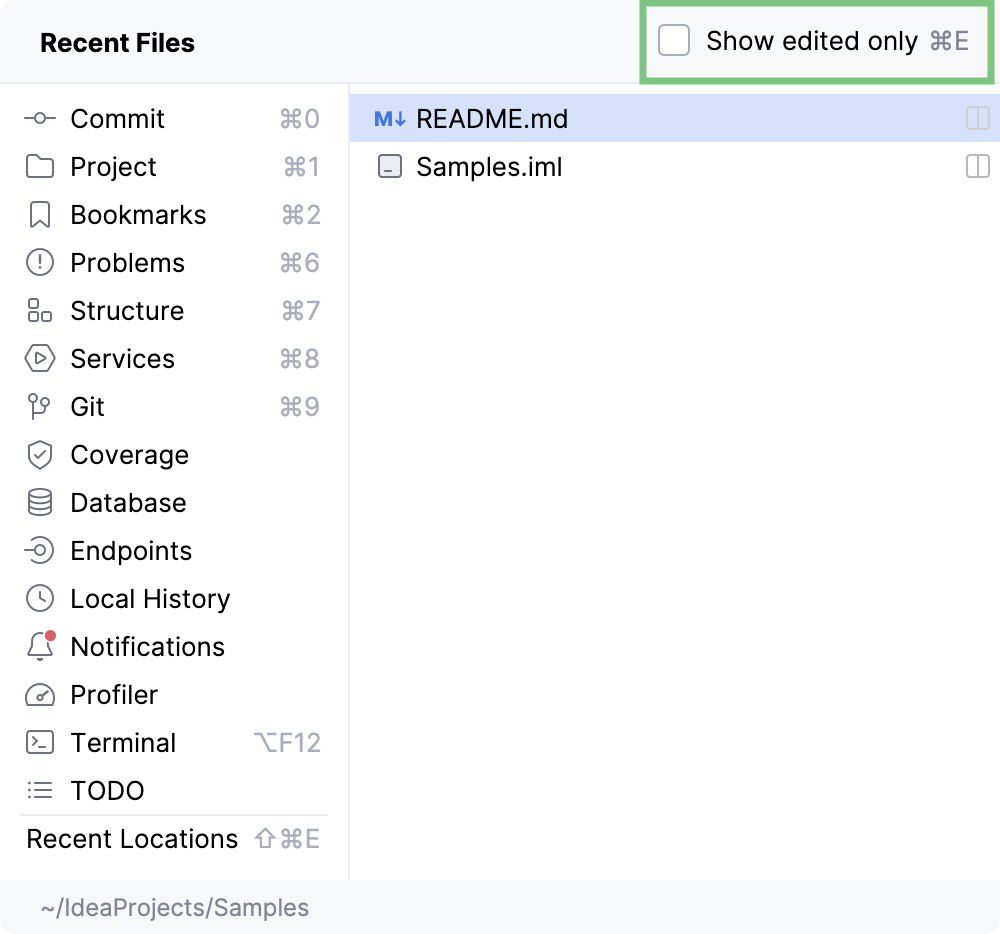Open Problems via its warning icon

coord(40,263)
